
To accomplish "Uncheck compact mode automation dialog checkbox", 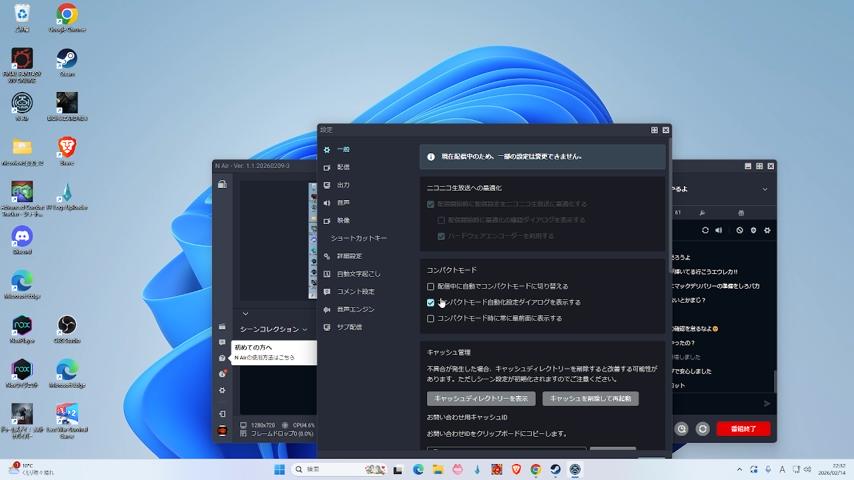I will 430,302.
